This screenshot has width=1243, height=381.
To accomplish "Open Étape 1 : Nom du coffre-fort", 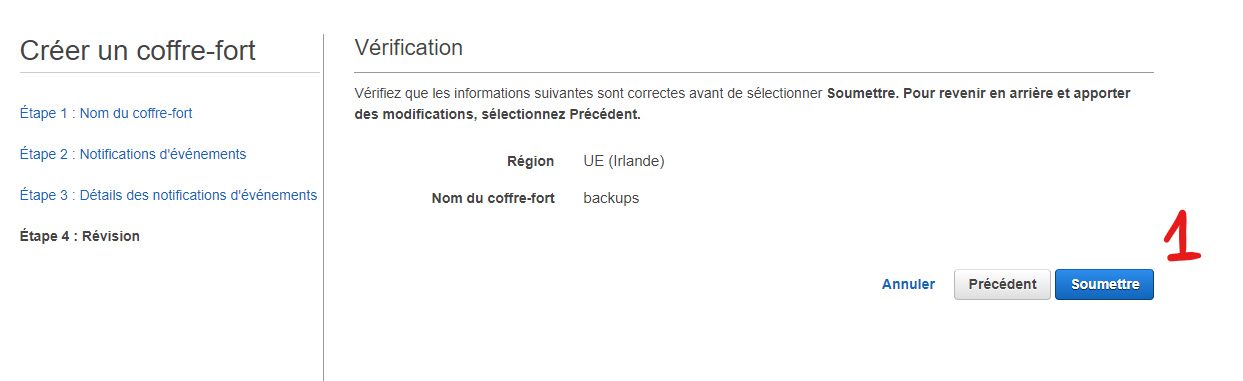I will click(106, 113).
